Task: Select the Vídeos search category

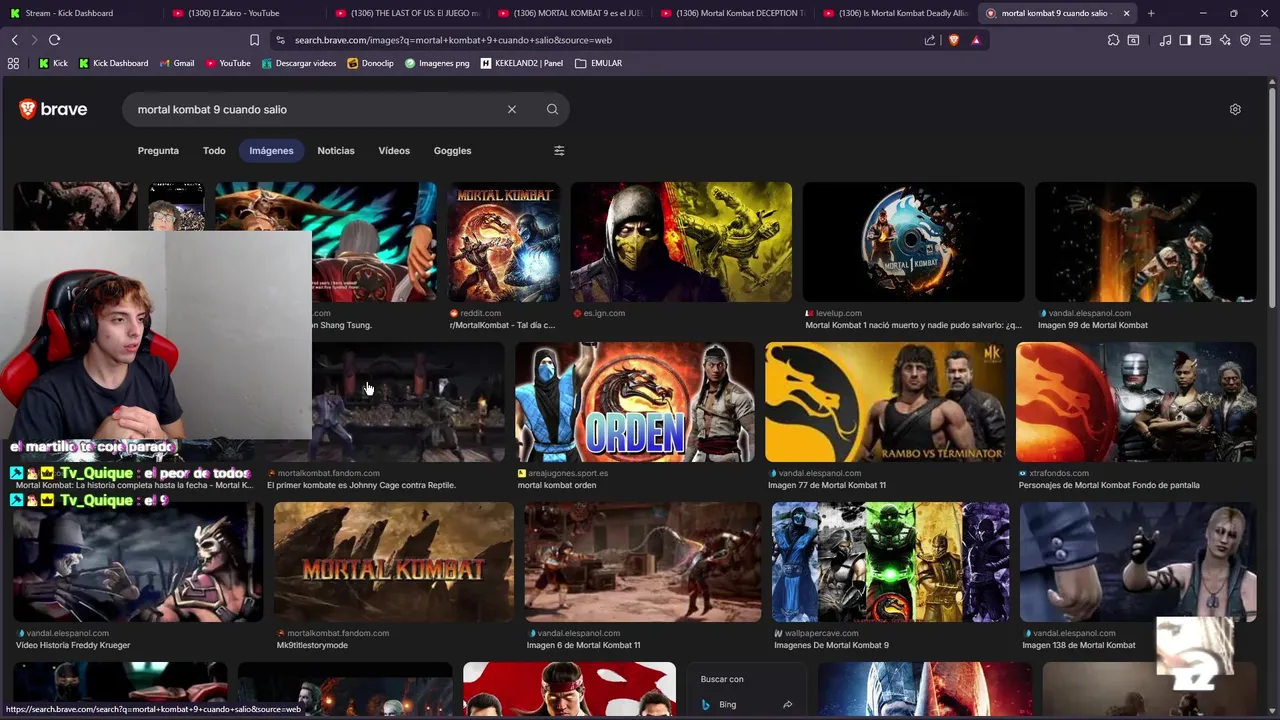Action: tap(394, 151)
